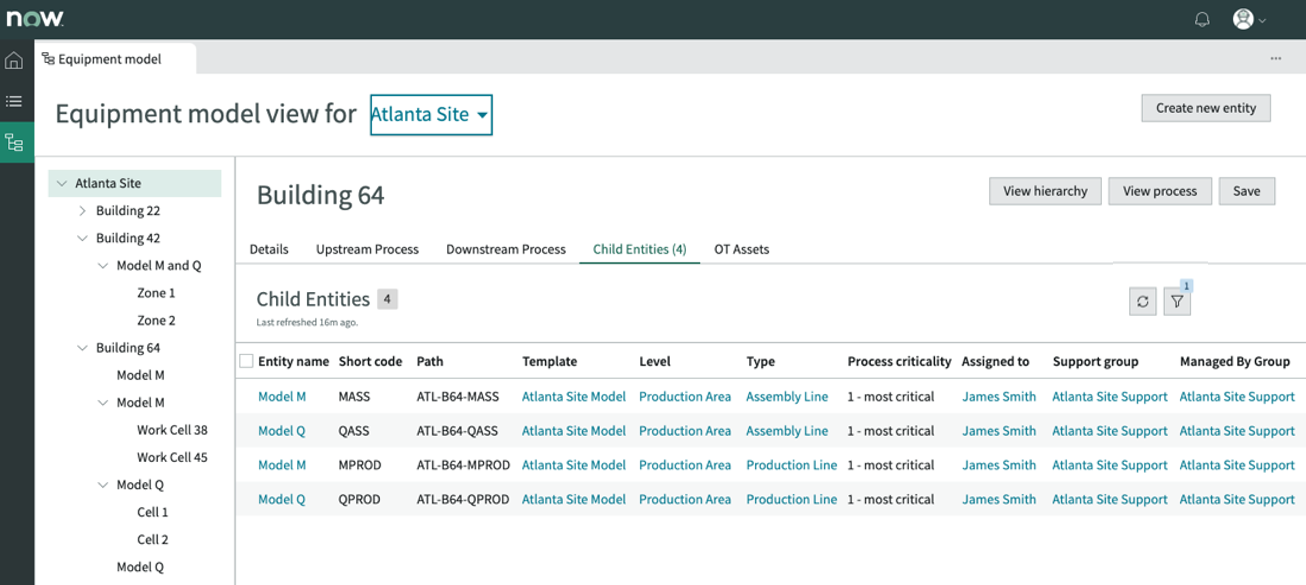Open Model M link in MPROD row
Screen dimensions: 1306x585
[x=282, y=465]
